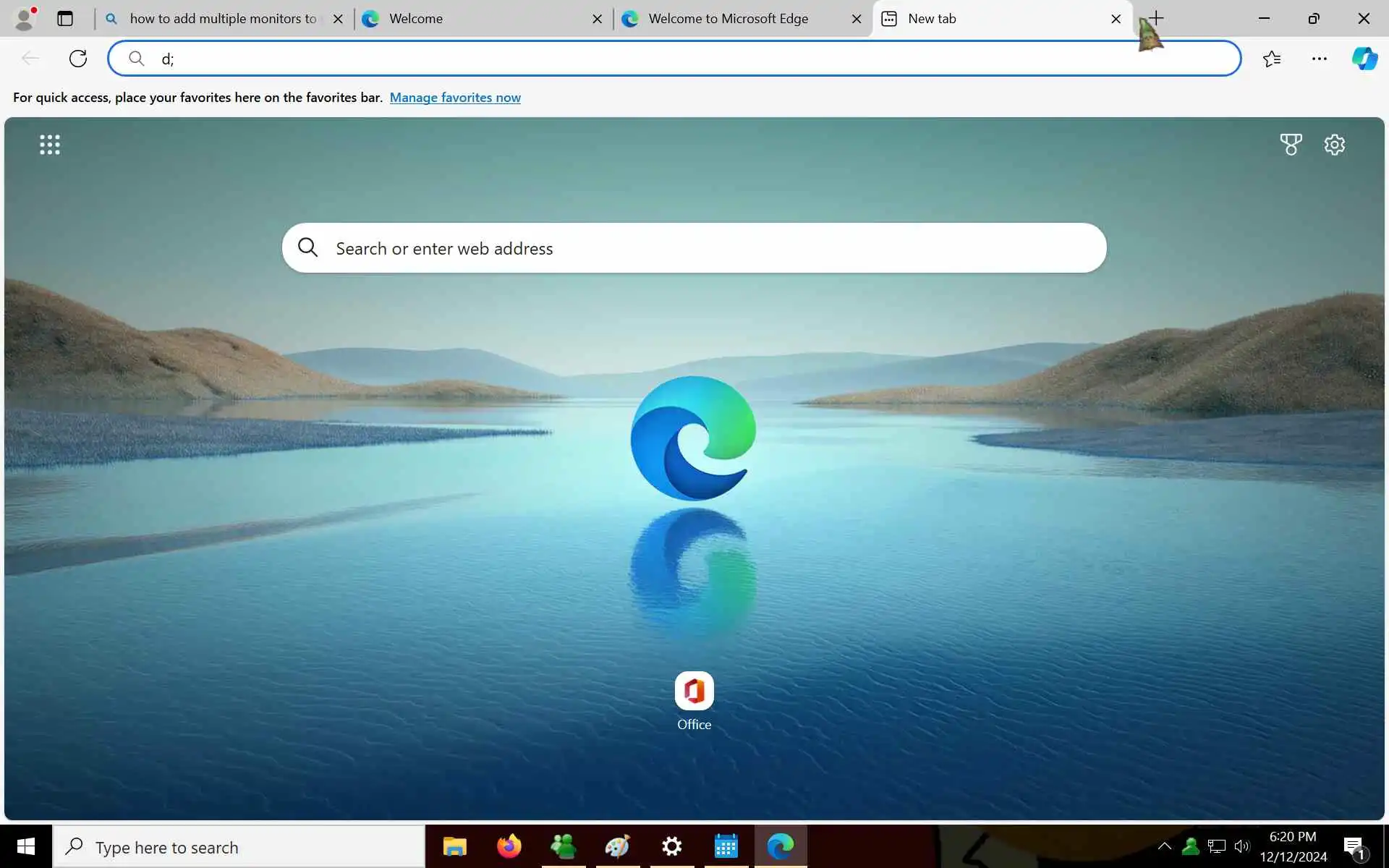Open the user profile avatar

pos(25,19)
